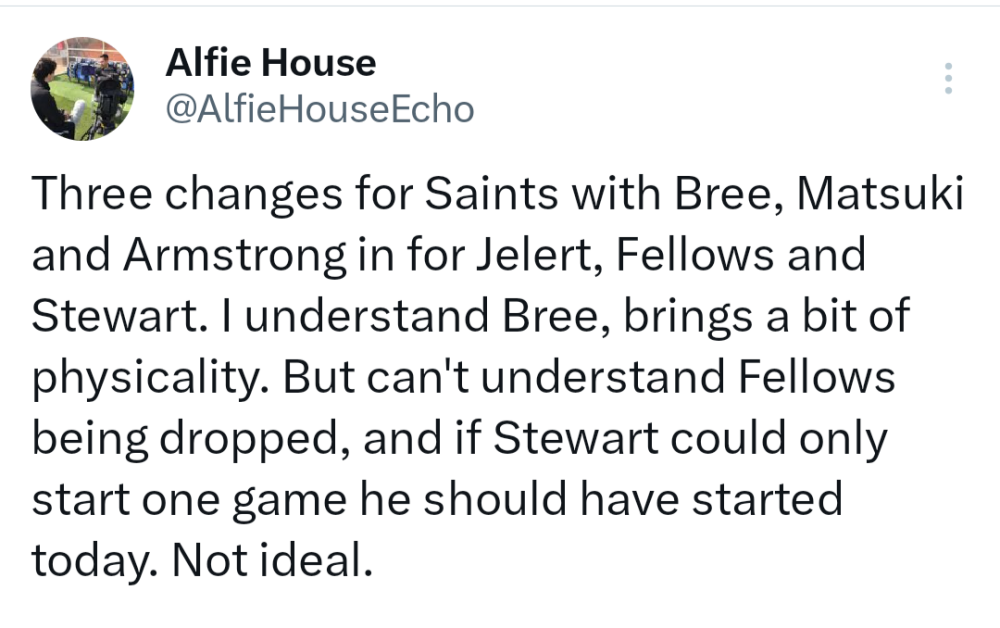The height and width of the screenshot is (628, 1000).
Task: Click the word "today" in the last line
Action: 91,560
